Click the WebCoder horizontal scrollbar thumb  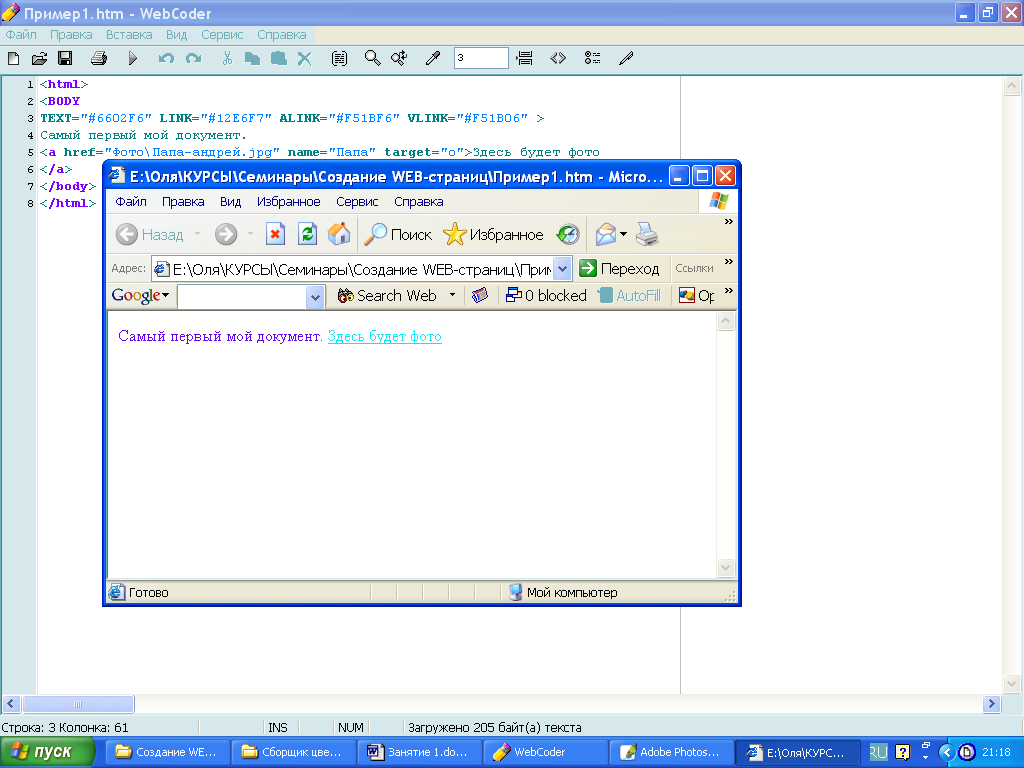point(78,704)
